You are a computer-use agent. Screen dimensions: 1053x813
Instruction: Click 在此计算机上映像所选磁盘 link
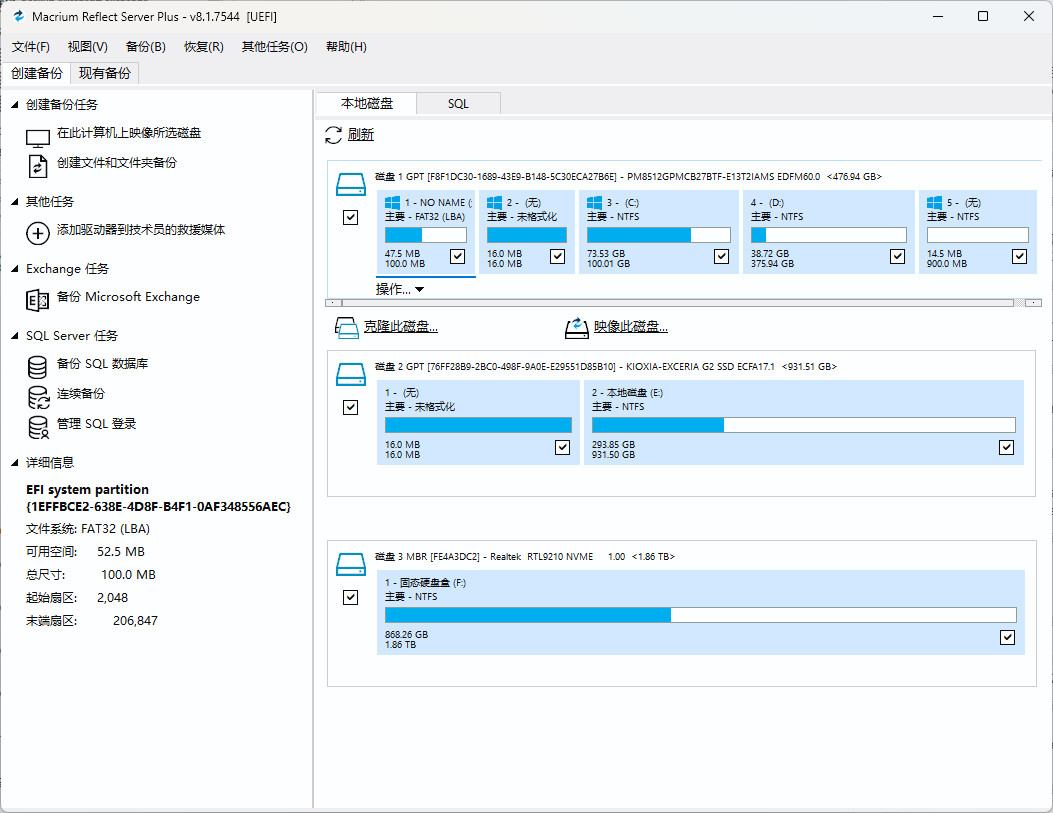point(129,133)
